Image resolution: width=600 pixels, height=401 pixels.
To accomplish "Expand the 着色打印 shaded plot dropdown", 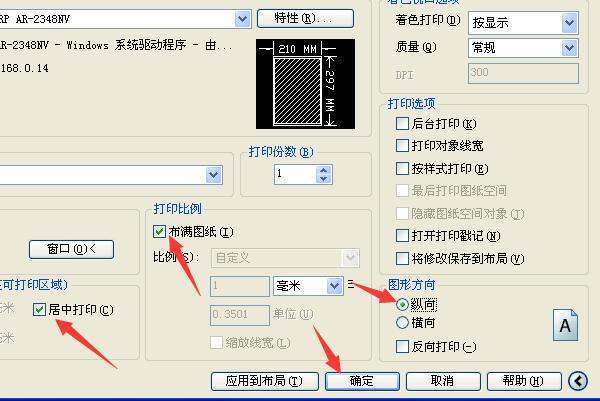I will [x=569, y=22].
